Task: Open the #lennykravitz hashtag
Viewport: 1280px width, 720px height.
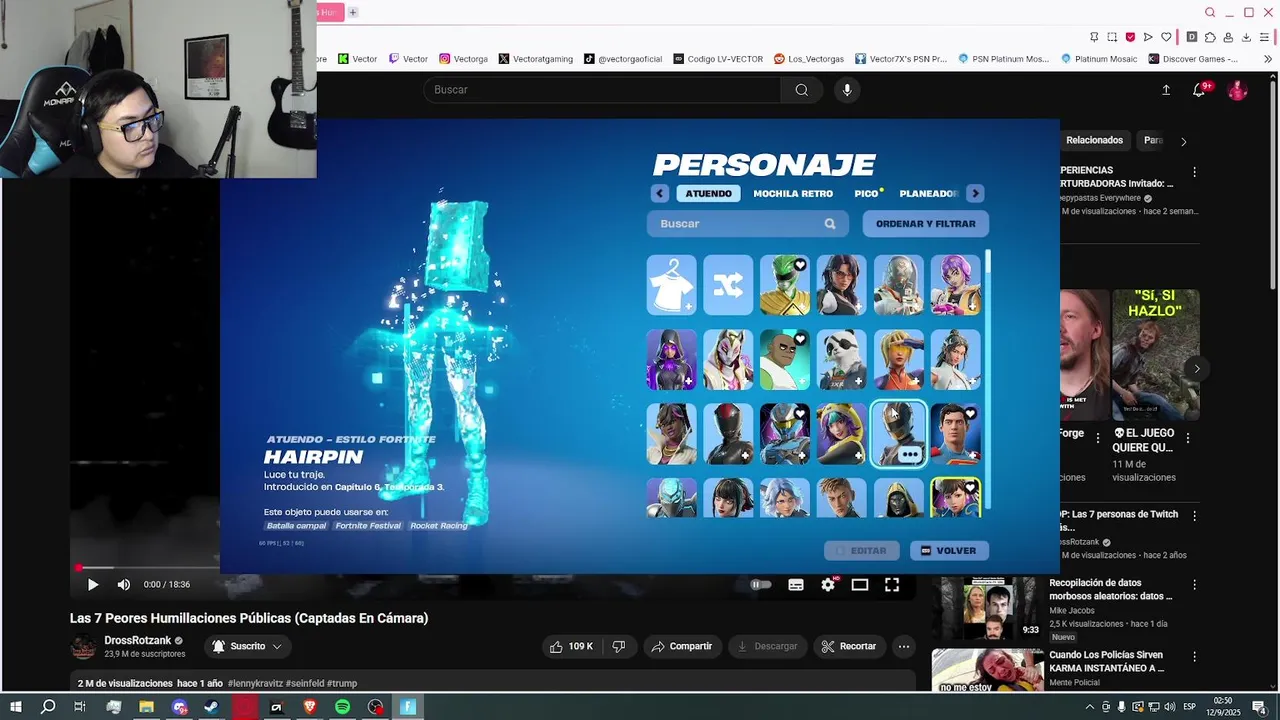Action: click(x=256, y=684)
